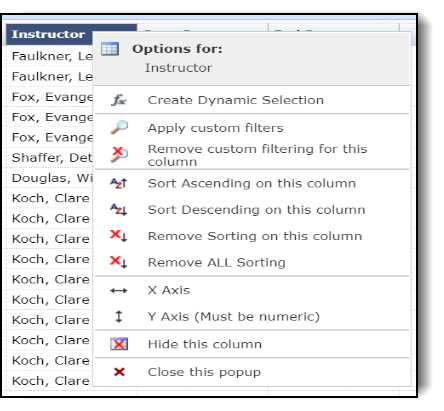Select the Shaffer instructor row cell
This screenshot has width=444, height=411.
click(50, 157)
